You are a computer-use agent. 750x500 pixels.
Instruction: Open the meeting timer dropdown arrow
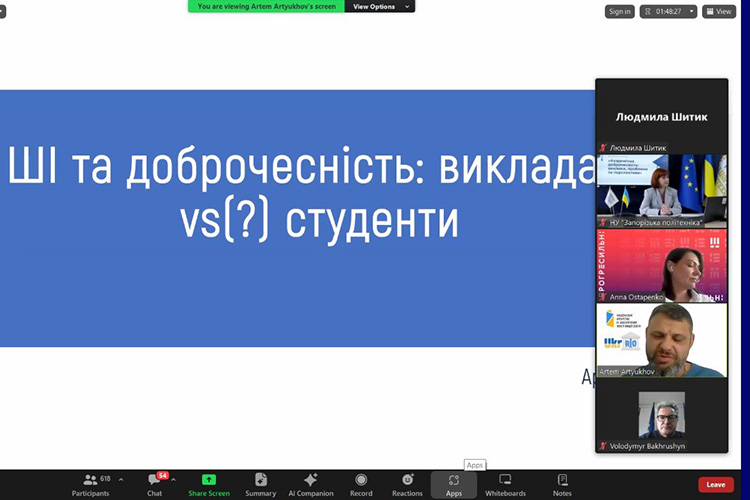(691, 12)
